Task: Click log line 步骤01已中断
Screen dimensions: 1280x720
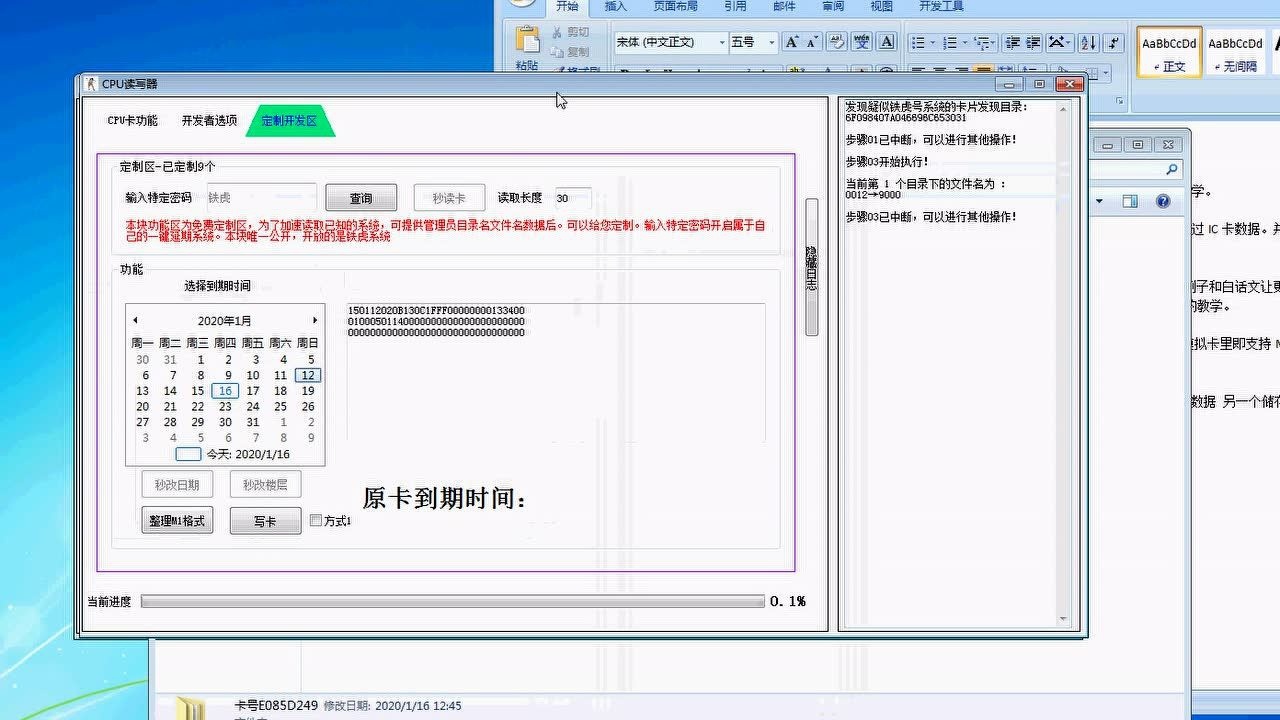Action: [x=931, y=140]
